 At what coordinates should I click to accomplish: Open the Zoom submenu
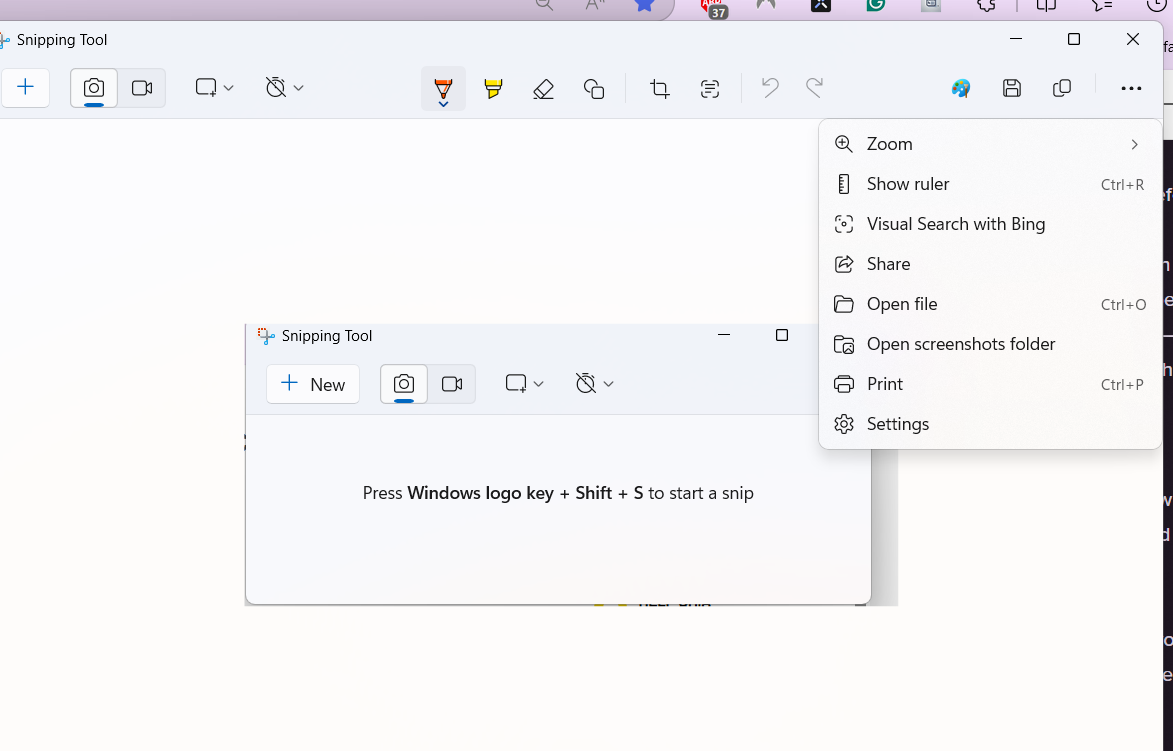click(x=990, y=144)
